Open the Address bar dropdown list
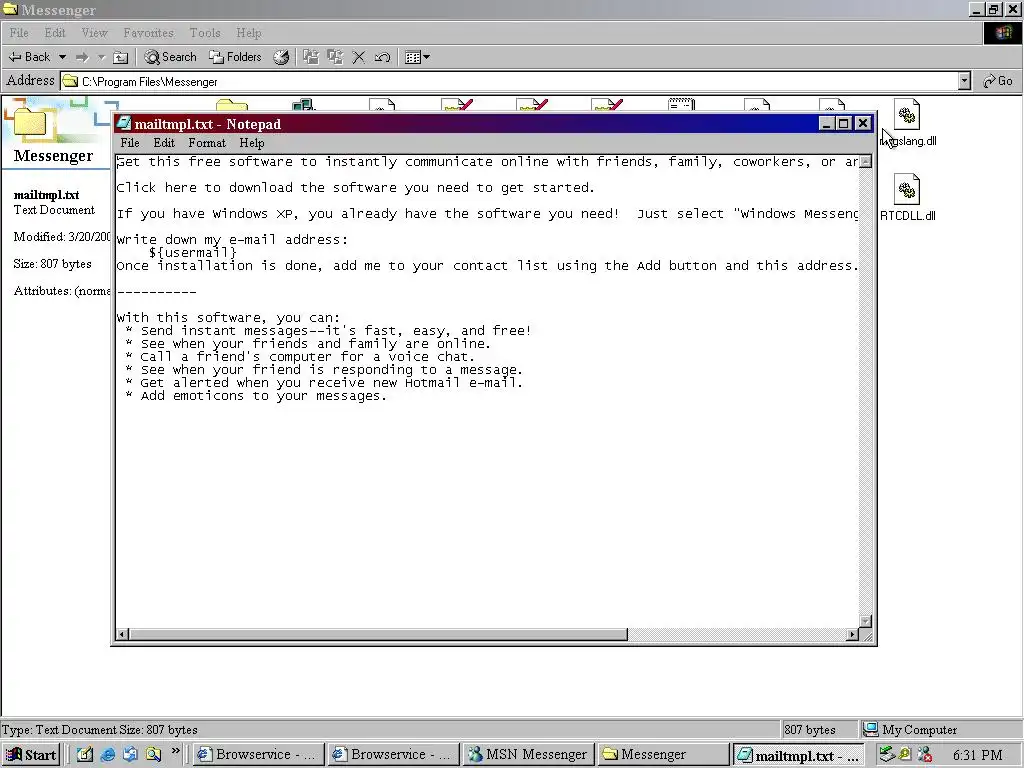Viewport: 1024px width, 768px height. tap(965, 81)
